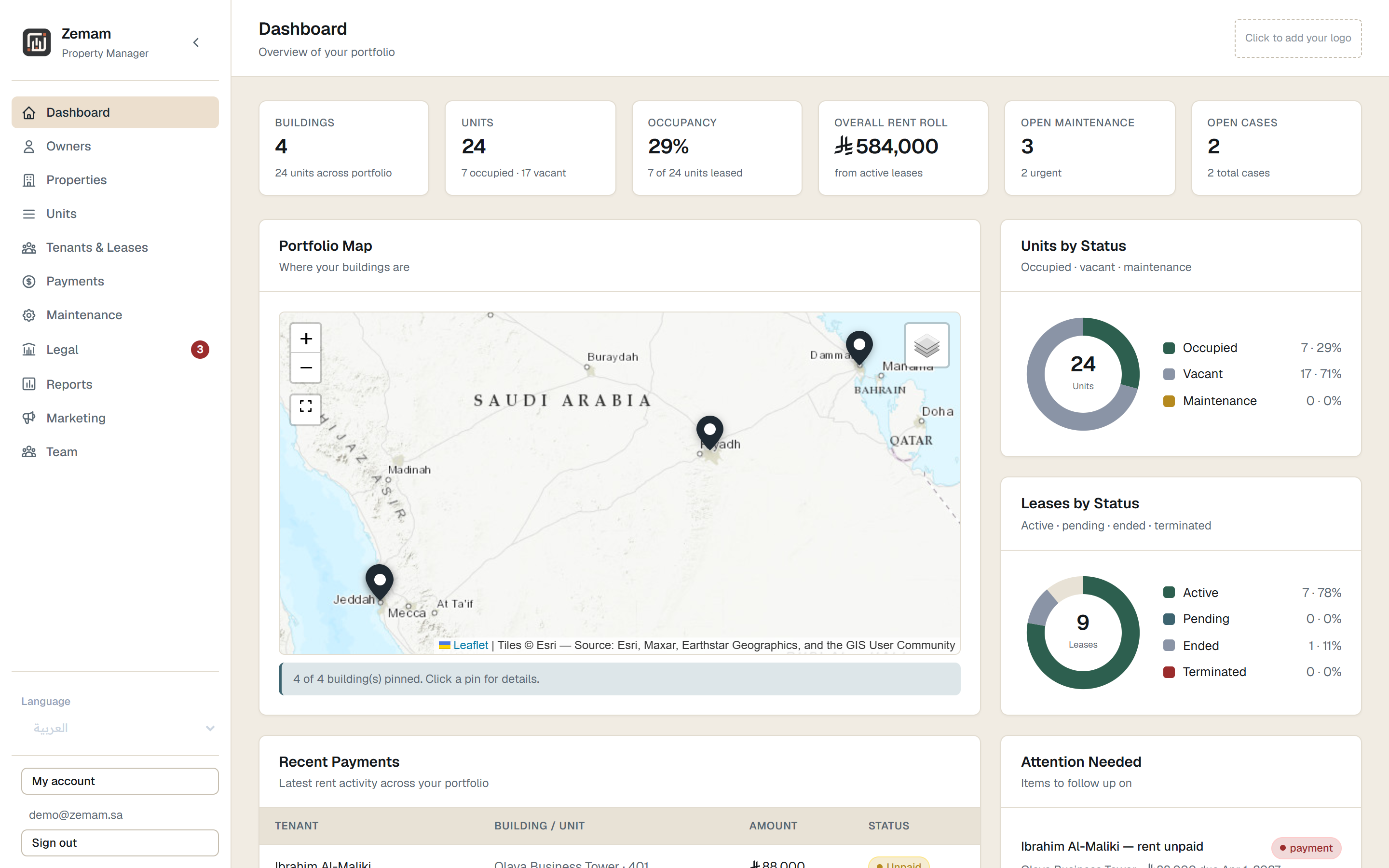This screenshot has height=868, width=1389.
Task: Click the Units list icon
Action: pyautogui.click(x=29, y=214)
